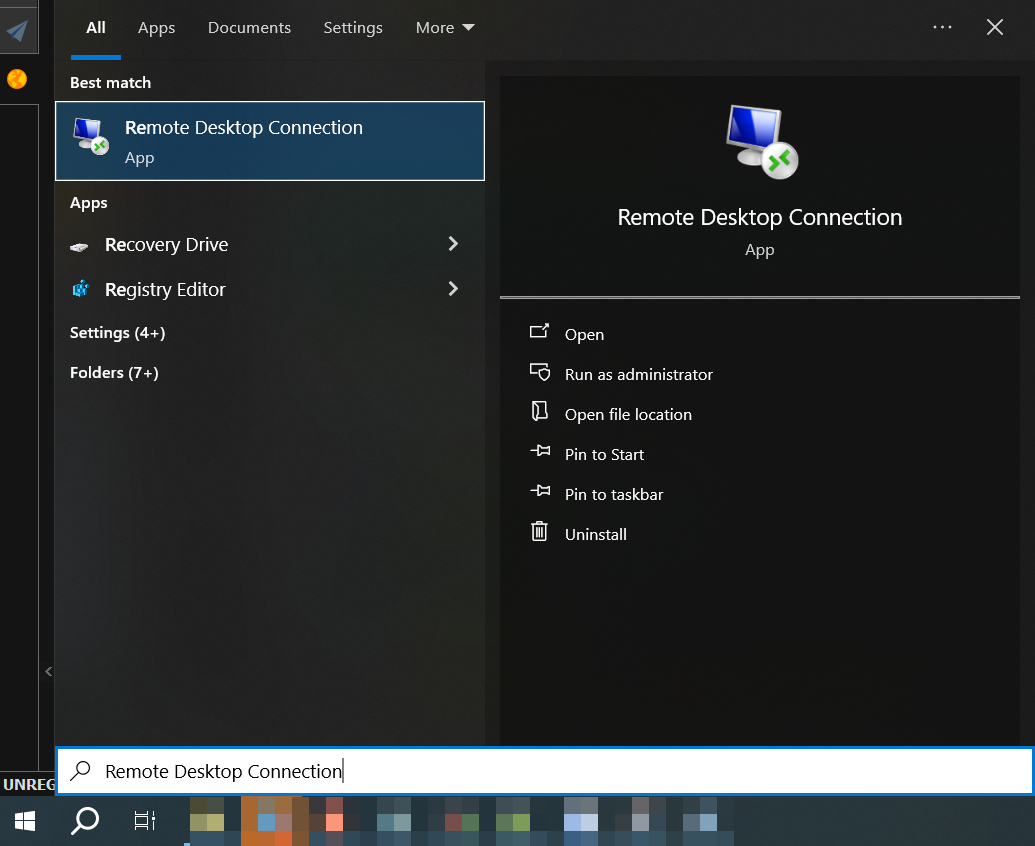Select the Settings filter tab
The image size is (1035, 846).
[353, 28]
